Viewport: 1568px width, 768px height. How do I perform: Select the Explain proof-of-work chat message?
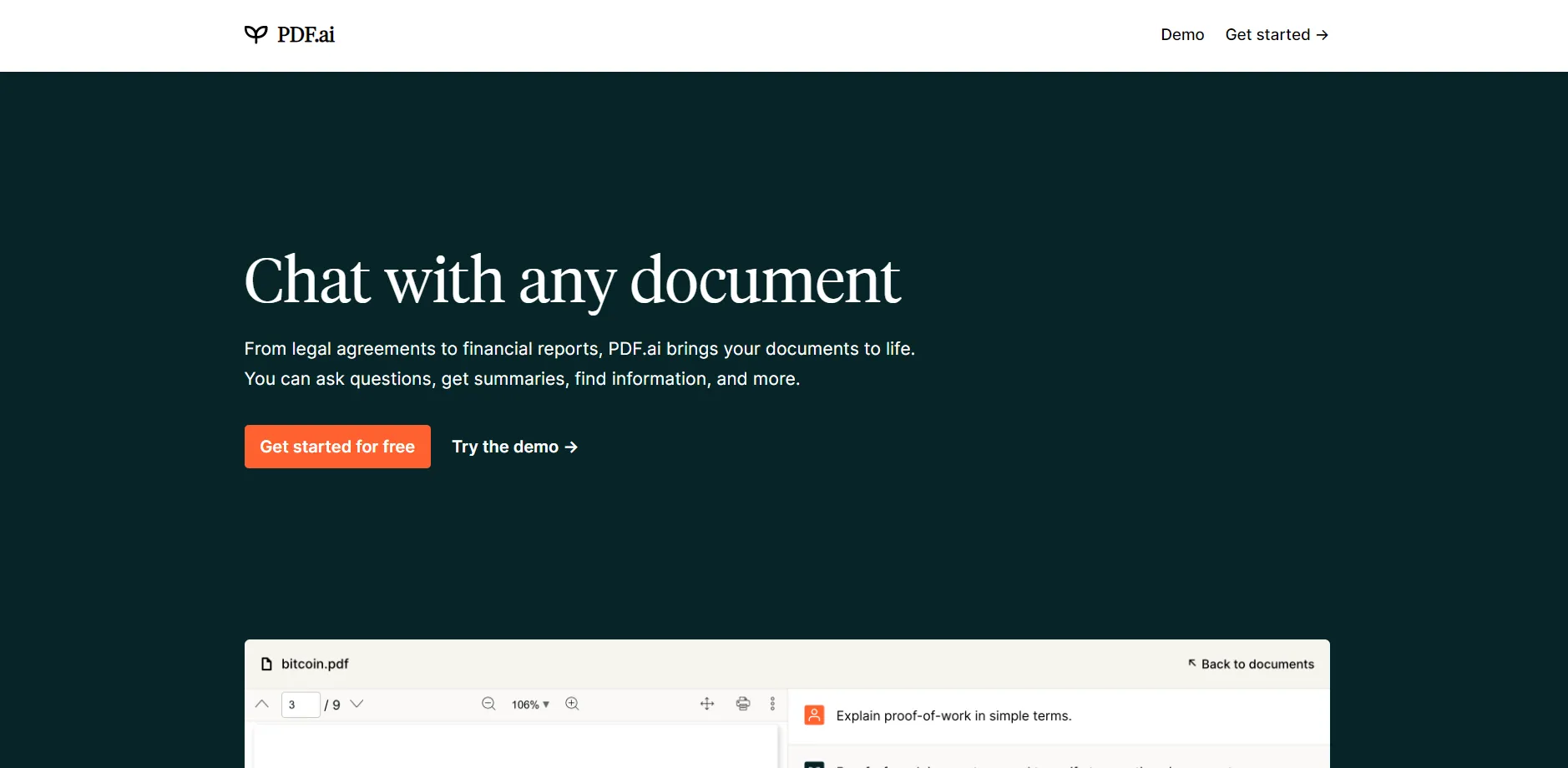953,715
